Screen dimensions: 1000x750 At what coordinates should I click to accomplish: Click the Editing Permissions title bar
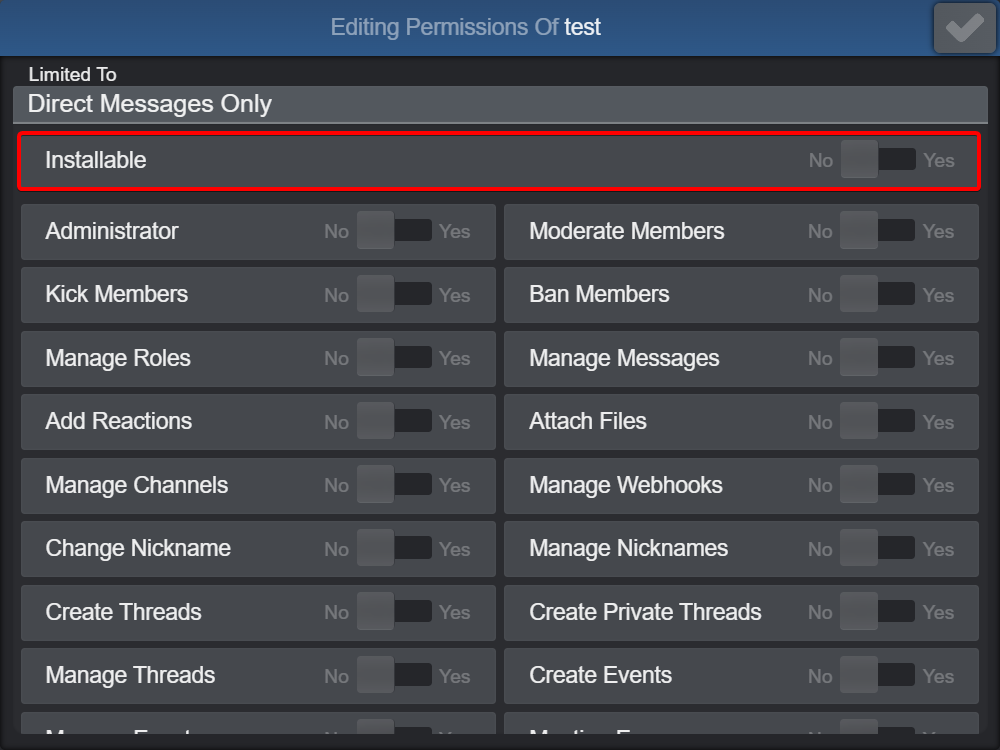coord(465,27)
